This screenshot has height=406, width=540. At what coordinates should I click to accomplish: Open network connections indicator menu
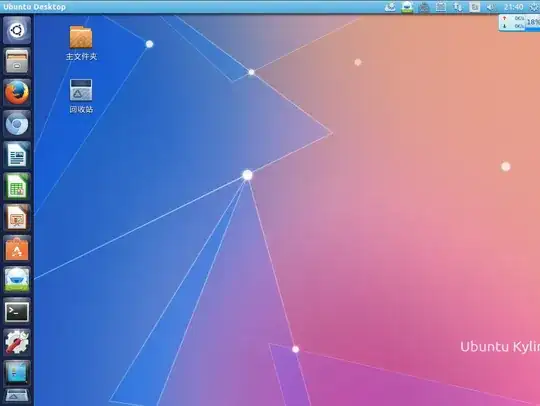(457, 7)
